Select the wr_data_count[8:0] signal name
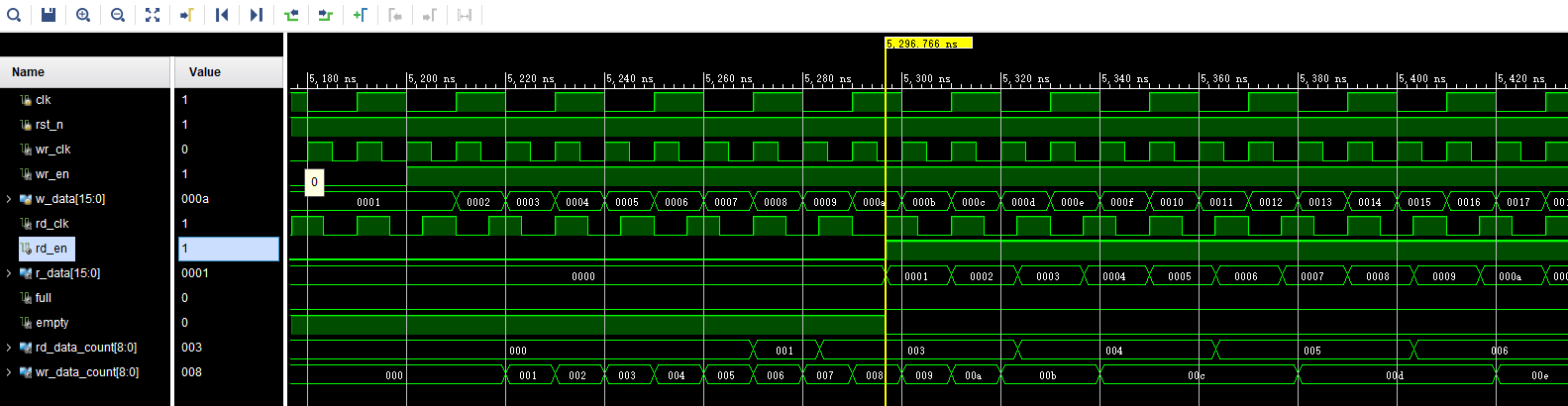Viewport: 1568px width, 406px height. [x=87, y=372]
